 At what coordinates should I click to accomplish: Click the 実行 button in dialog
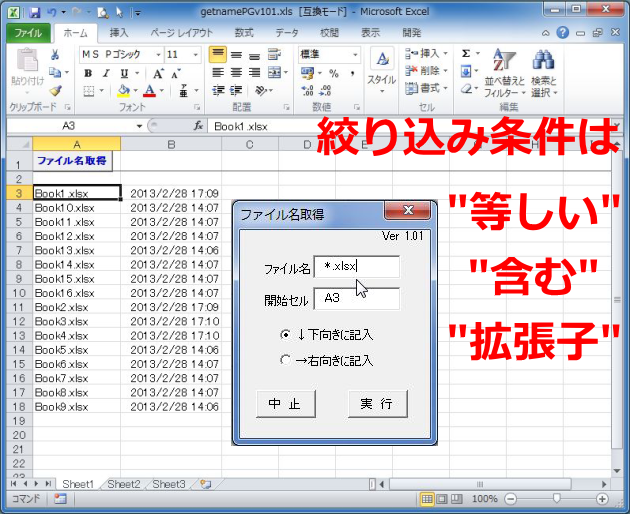coord(377,403)
